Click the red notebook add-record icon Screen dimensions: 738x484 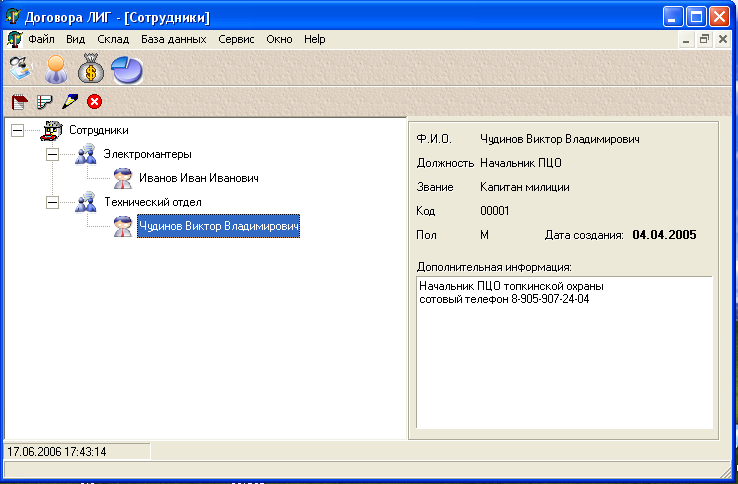(20, 102)
